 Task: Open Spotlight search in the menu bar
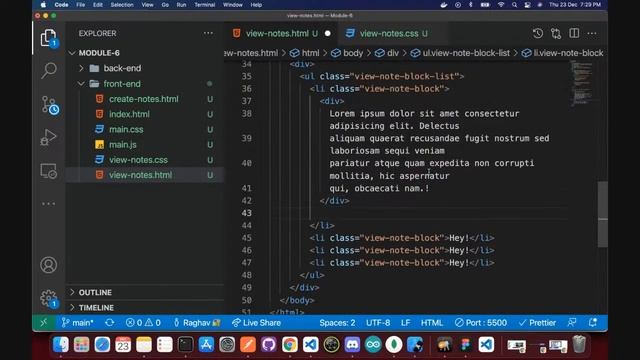click(514, 5)
